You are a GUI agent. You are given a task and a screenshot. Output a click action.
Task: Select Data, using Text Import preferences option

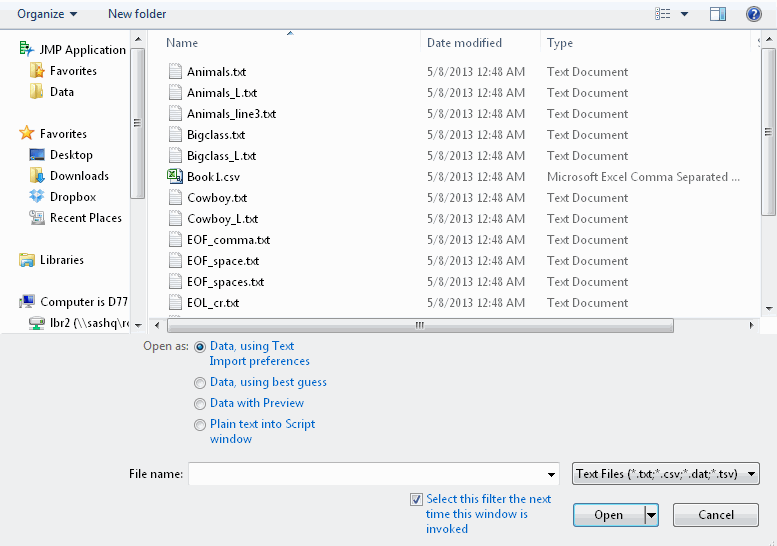200,347
